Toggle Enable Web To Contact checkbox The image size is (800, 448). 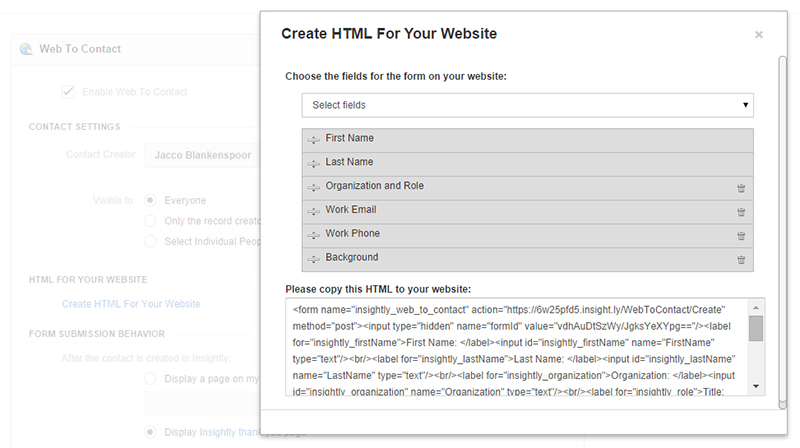[68, 92]
